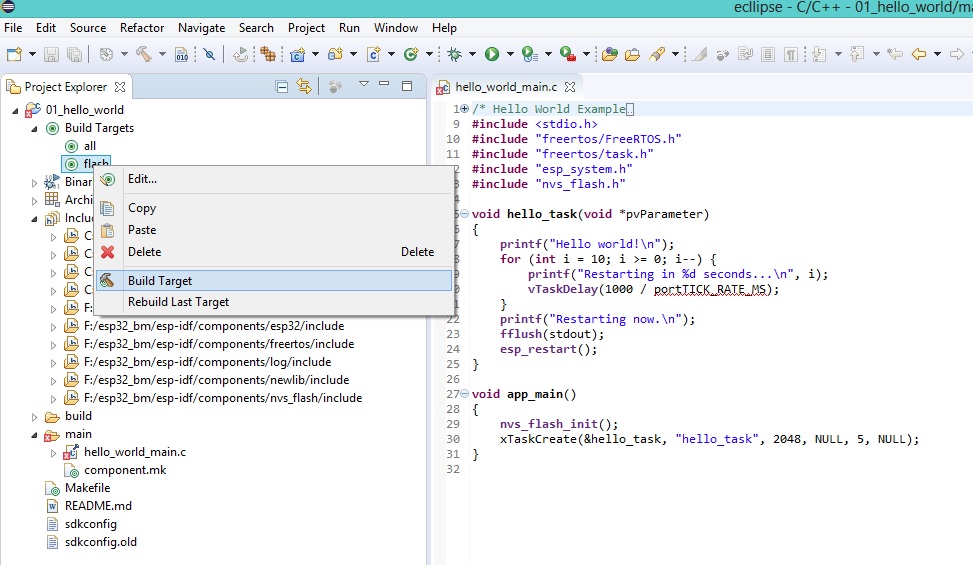The width and height of the screenshot is (973, 565).
Task: Choose Rebuild Last Target menu entry
Action: pyautogui.click(x=178, y=302)
